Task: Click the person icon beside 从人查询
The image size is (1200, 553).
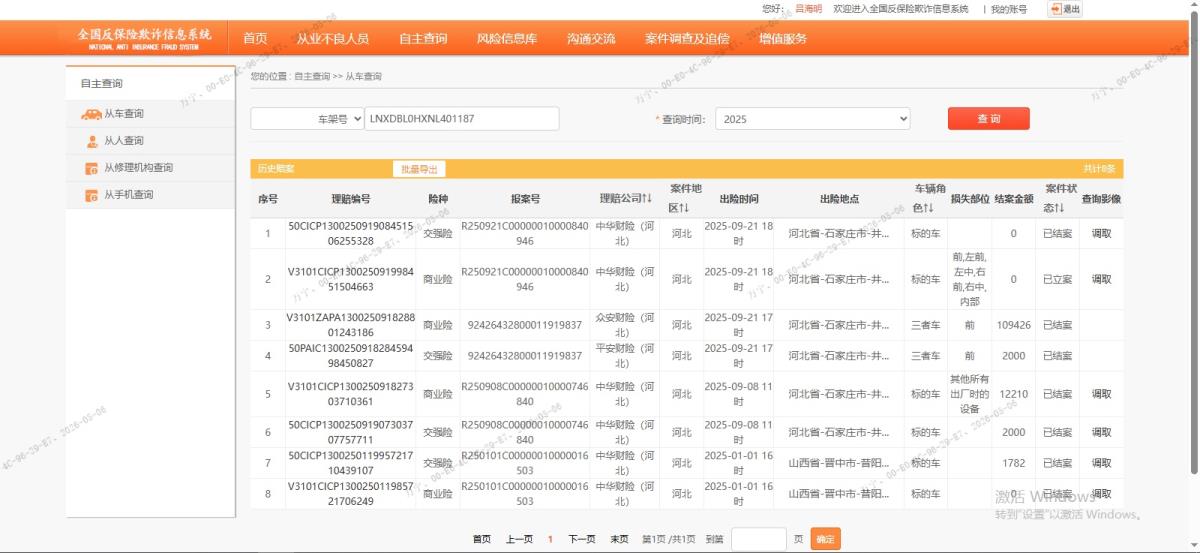Action: (x=92, y=141)
